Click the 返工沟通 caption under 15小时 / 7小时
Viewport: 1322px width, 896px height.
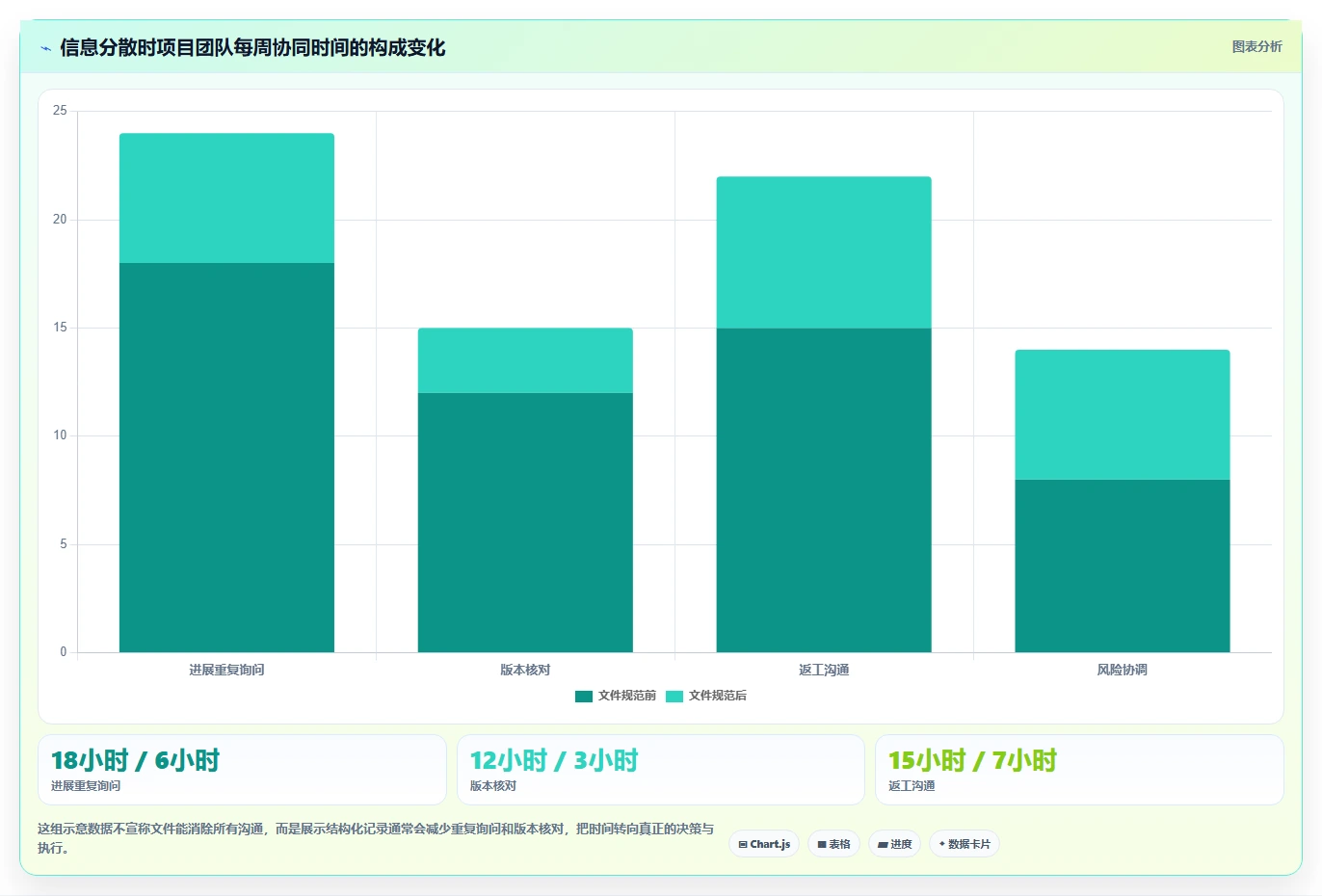912,786
